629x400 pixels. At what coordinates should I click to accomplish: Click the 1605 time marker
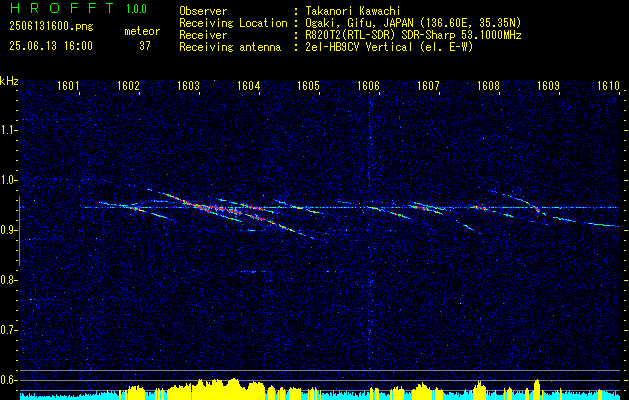pos(308,85)
